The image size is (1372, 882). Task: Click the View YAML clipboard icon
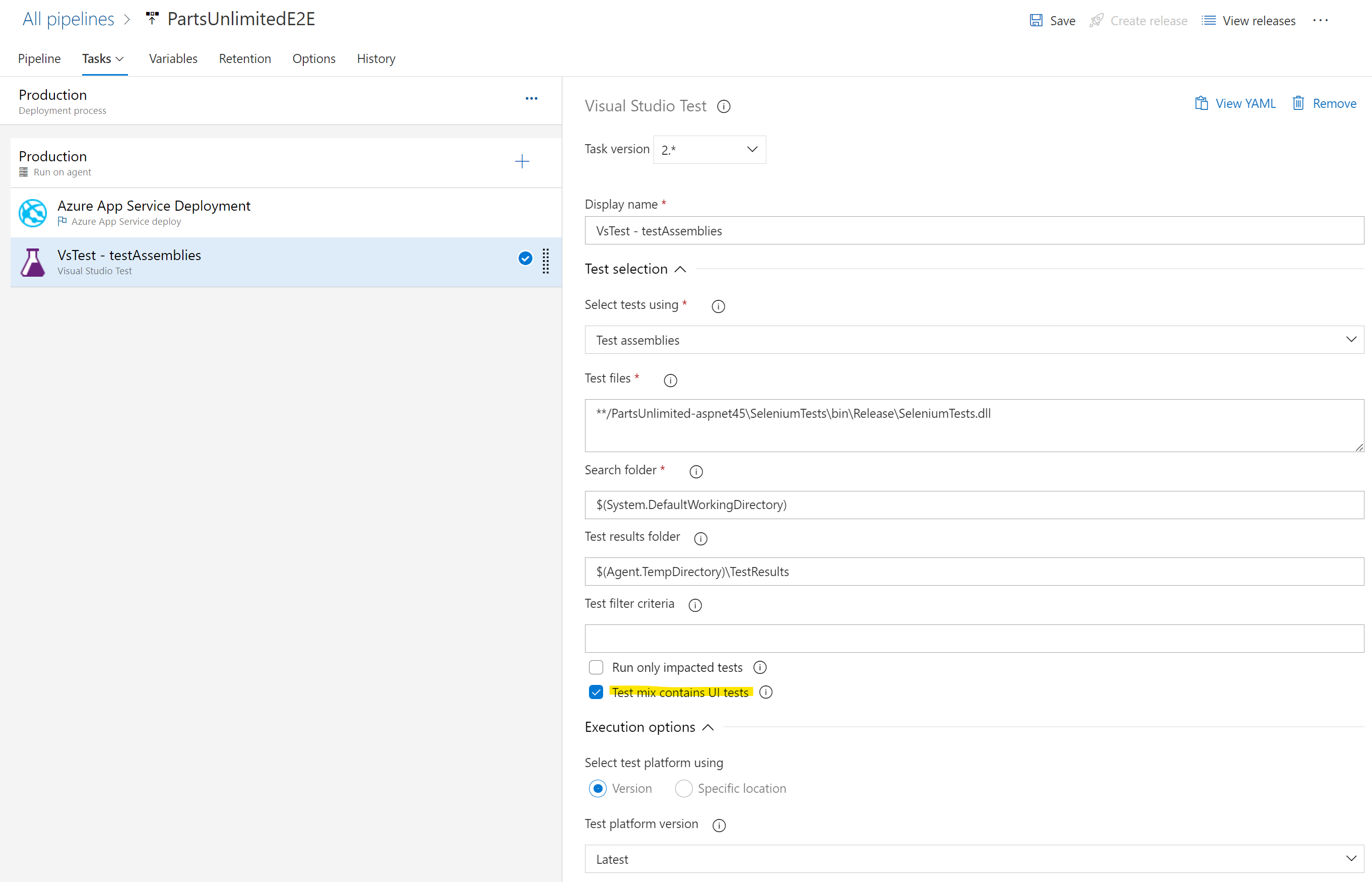pos(1201,103)
